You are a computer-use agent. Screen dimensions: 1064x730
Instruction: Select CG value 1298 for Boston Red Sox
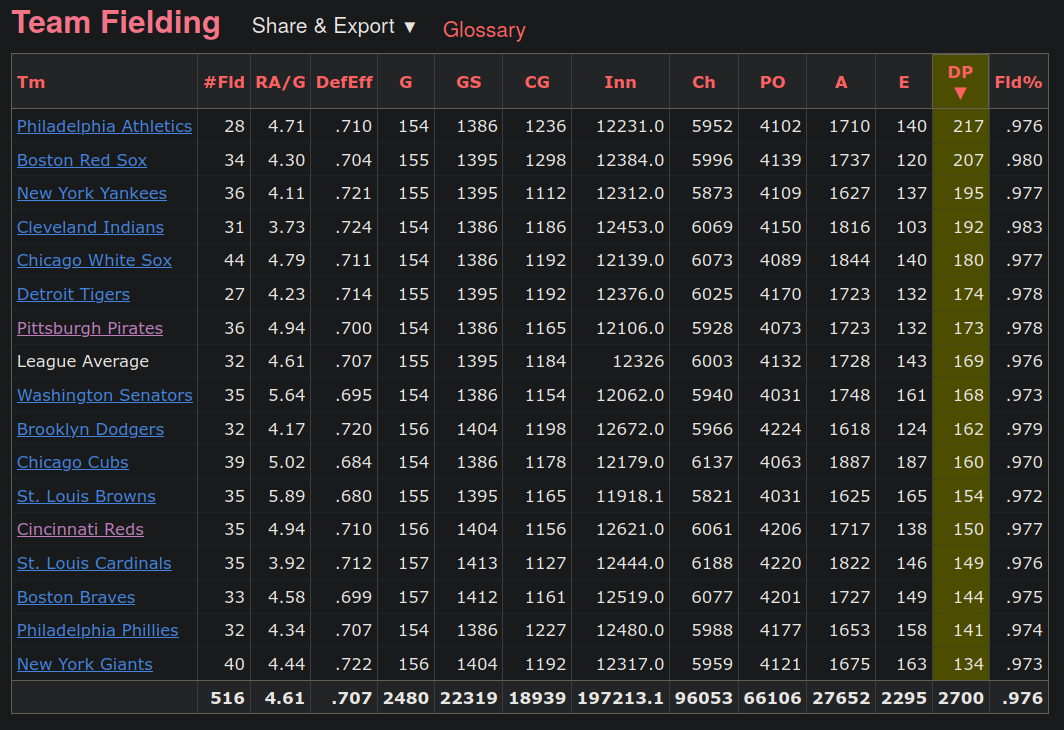[546, 160]
